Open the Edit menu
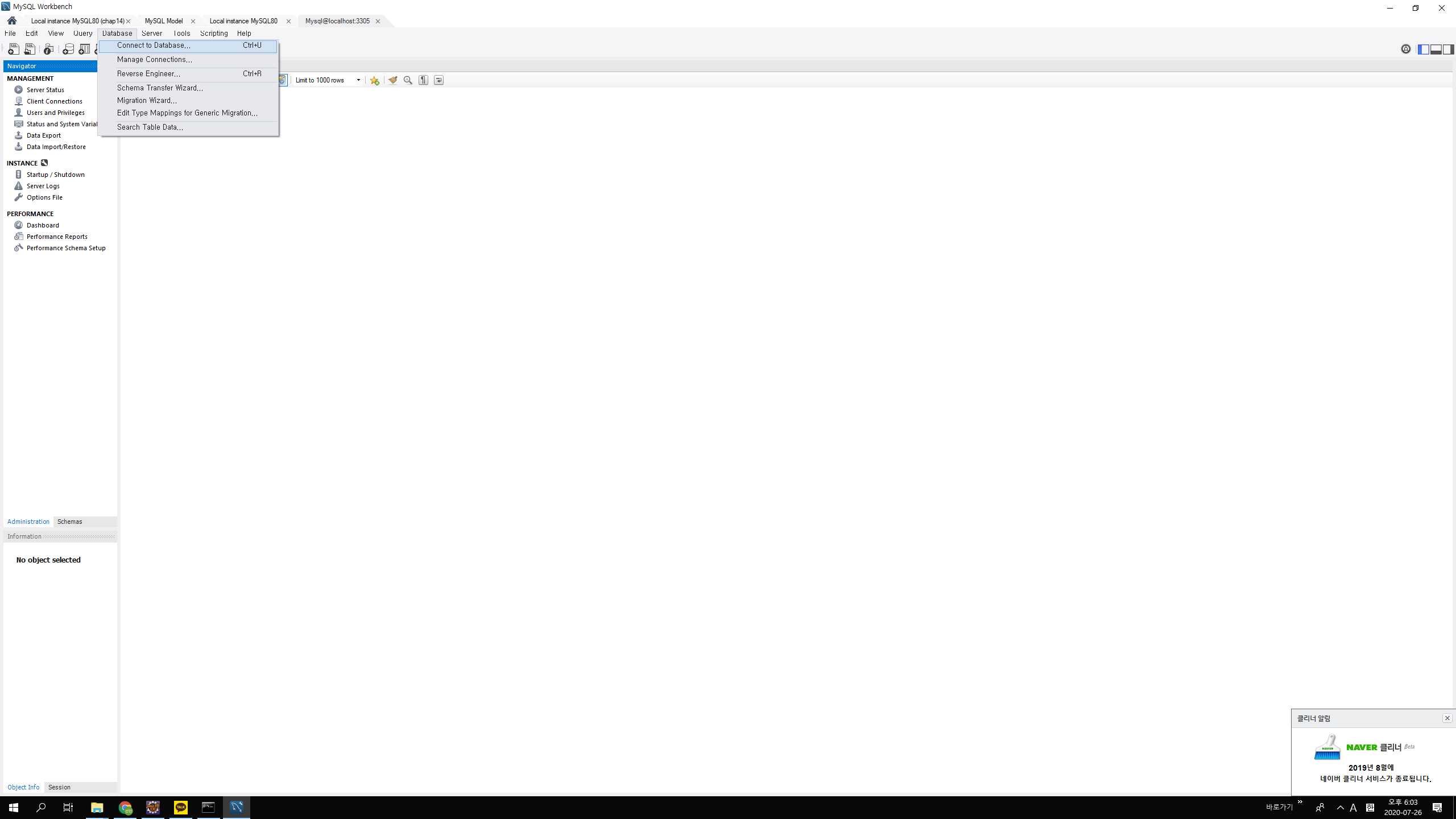1456x819 pixels. point(31,34)
